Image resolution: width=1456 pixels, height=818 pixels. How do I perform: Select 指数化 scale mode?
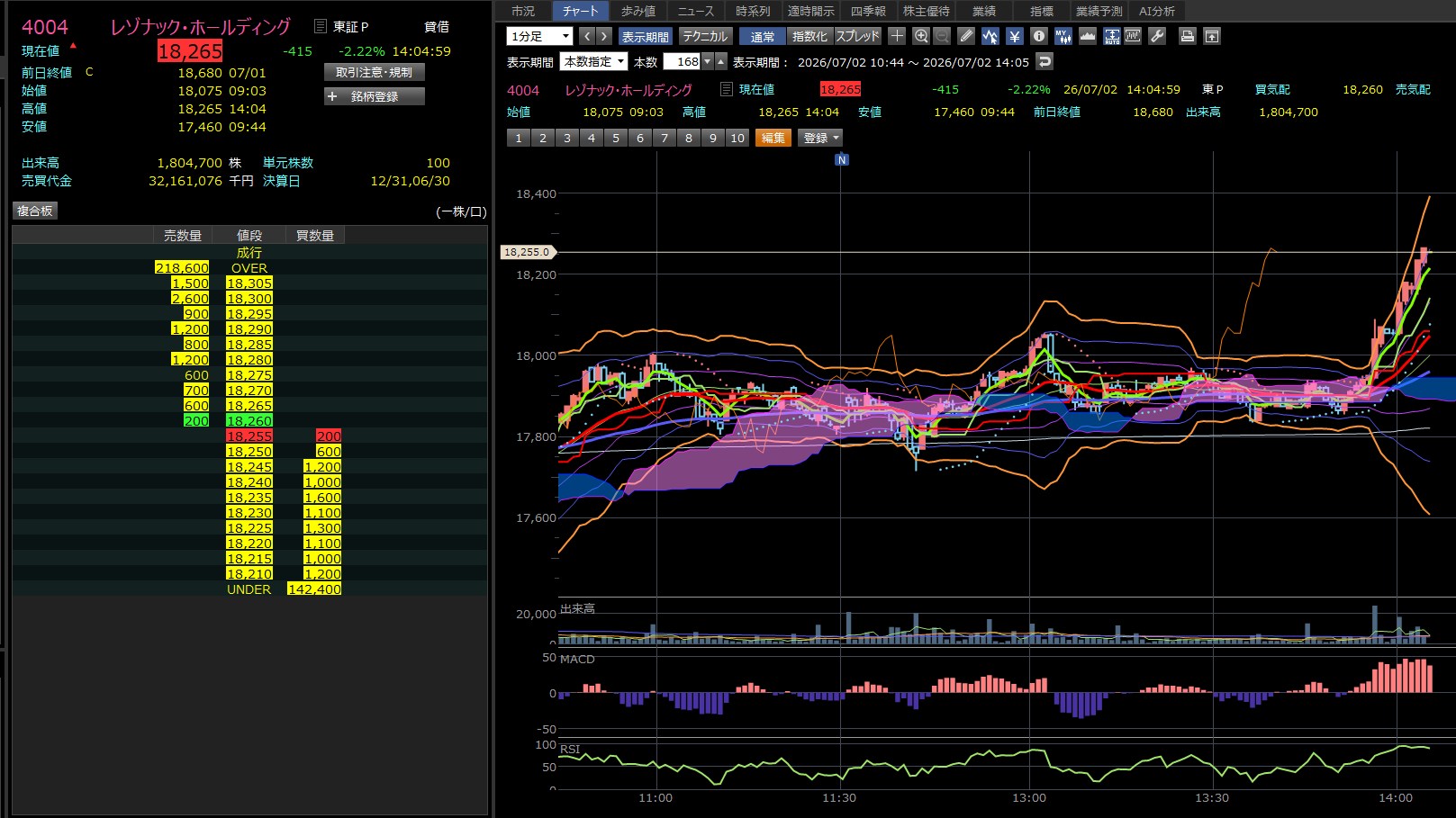(809, 36)
